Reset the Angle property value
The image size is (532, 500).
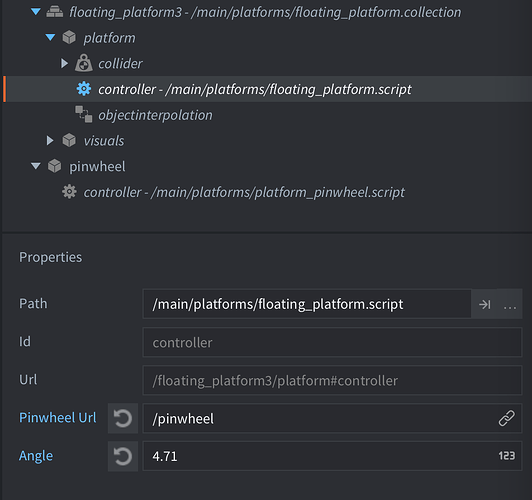(x=123, y=456)
